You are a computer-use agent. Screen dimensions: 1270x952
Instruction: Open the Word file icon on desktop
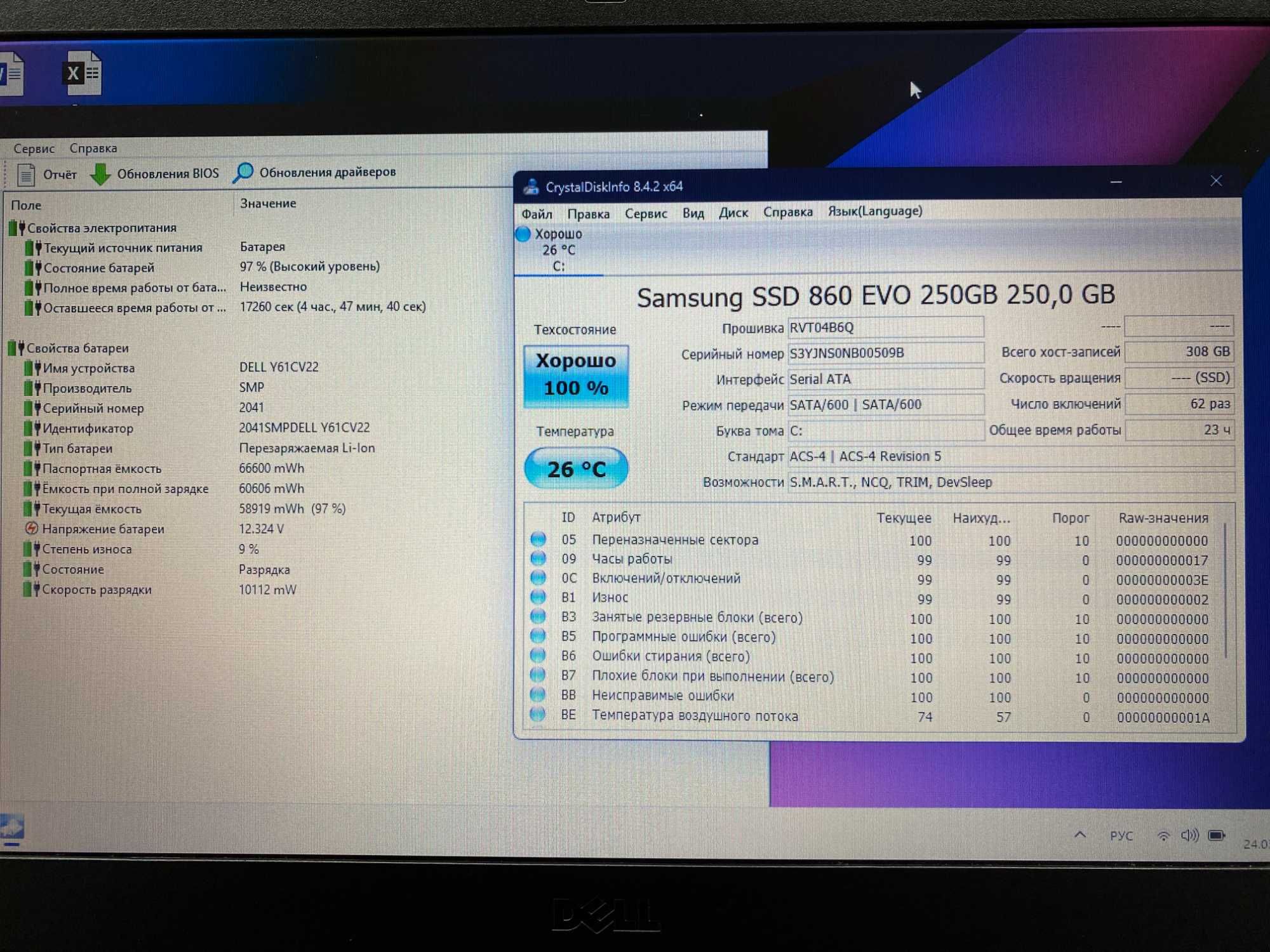[x=11, y=75]
